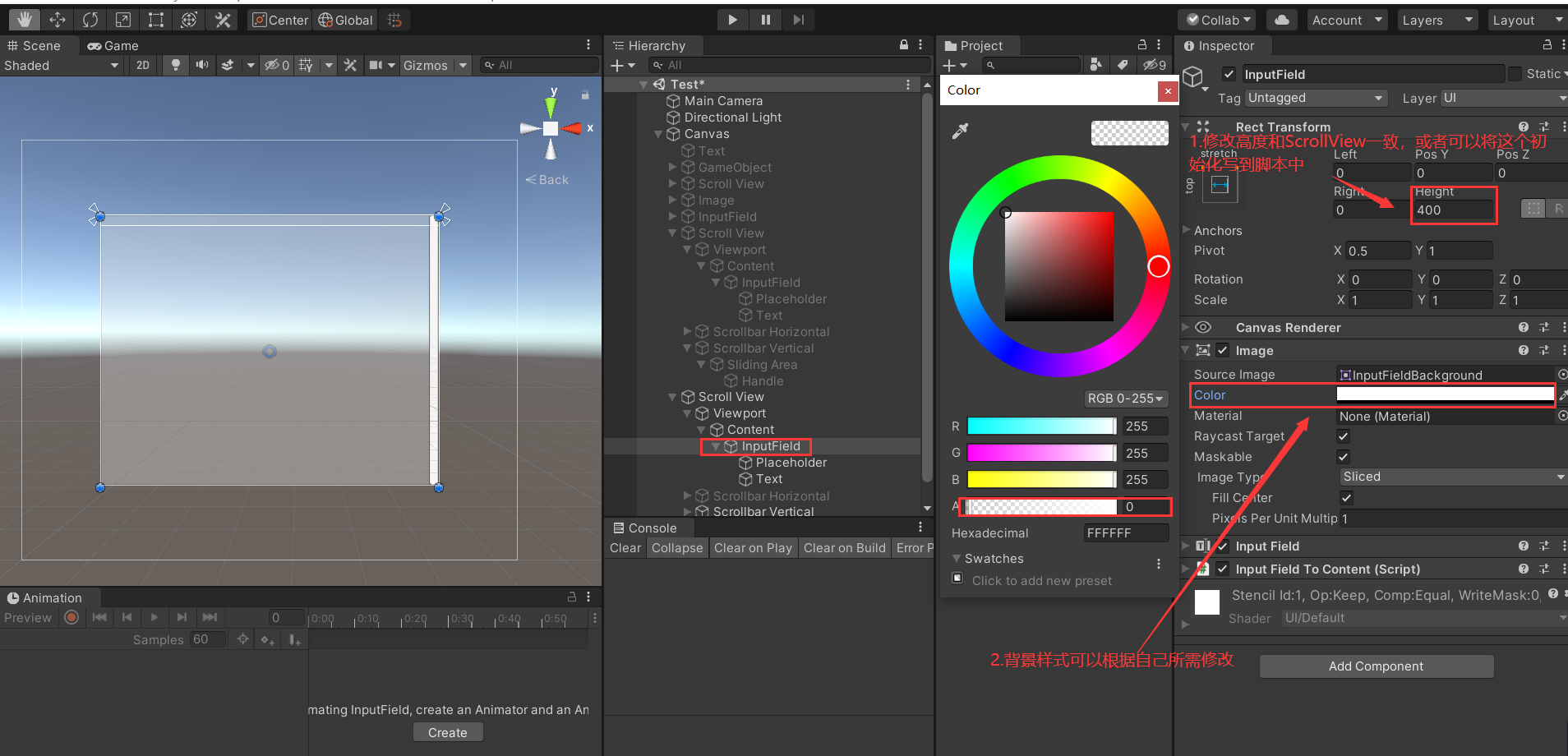Pick color with eyedropper in Color window

[960, 131]
